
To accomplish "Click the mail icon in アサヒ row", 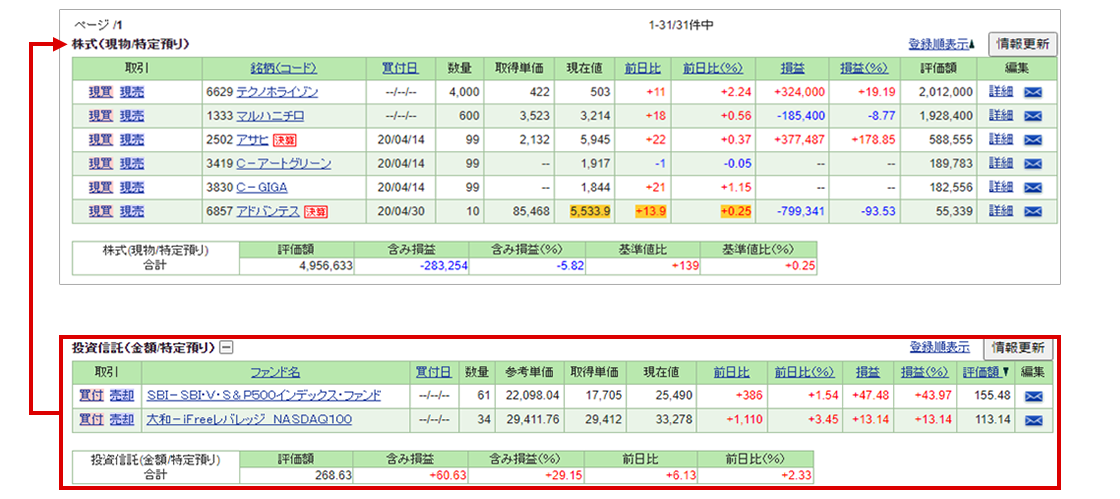I will 1034,140.
